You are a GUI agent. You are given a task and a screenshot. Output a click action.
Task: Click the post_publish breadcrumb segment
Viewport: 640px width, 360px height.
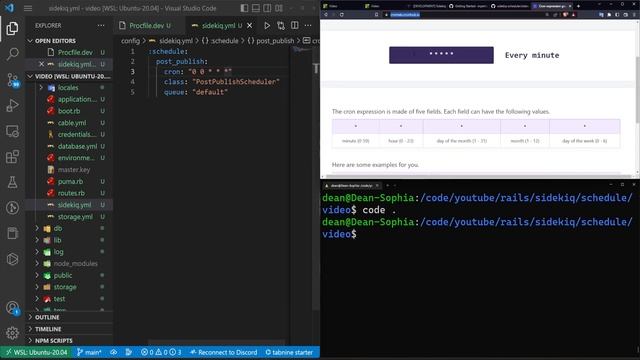tap(271, 41)
